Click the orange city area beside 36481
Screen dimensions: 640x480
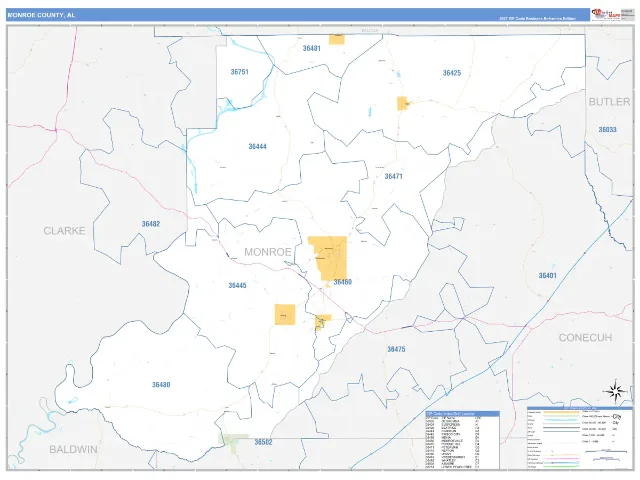(337, 40)
